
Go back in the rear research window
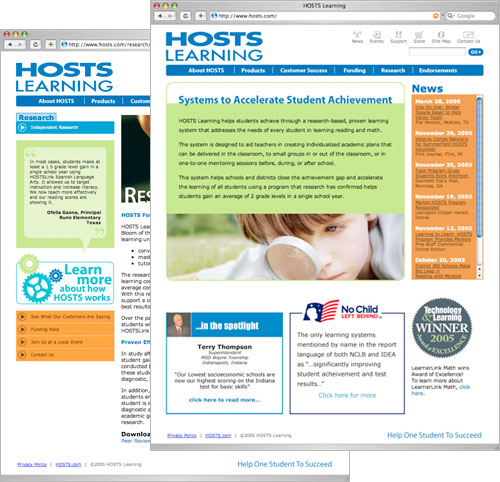(x=10, y=44)
